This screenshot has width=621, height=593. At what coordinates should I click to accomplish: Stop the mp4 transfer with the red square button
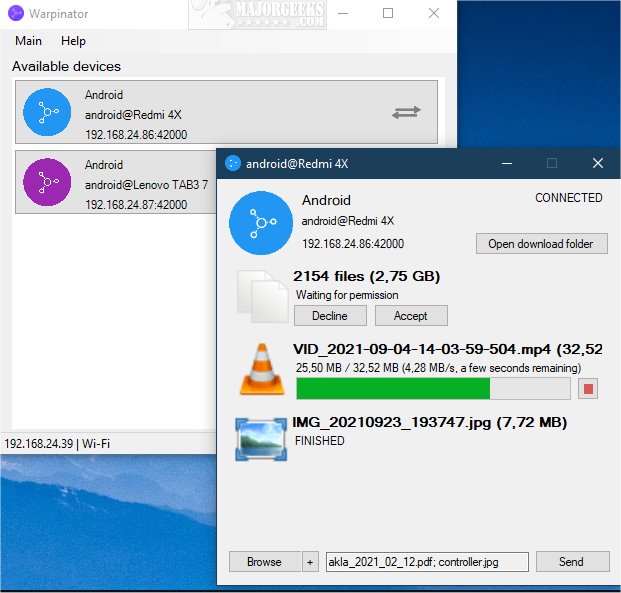588,389
